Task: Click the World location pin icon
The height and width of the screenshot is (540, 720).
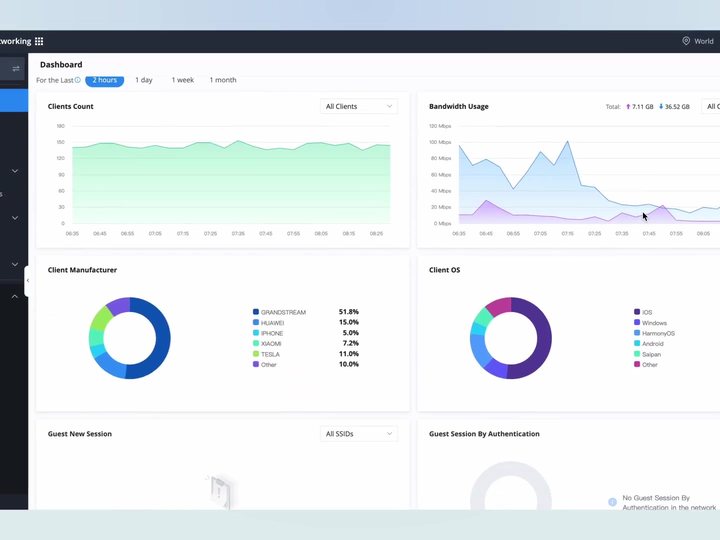Action: click(x=686, y=41)
